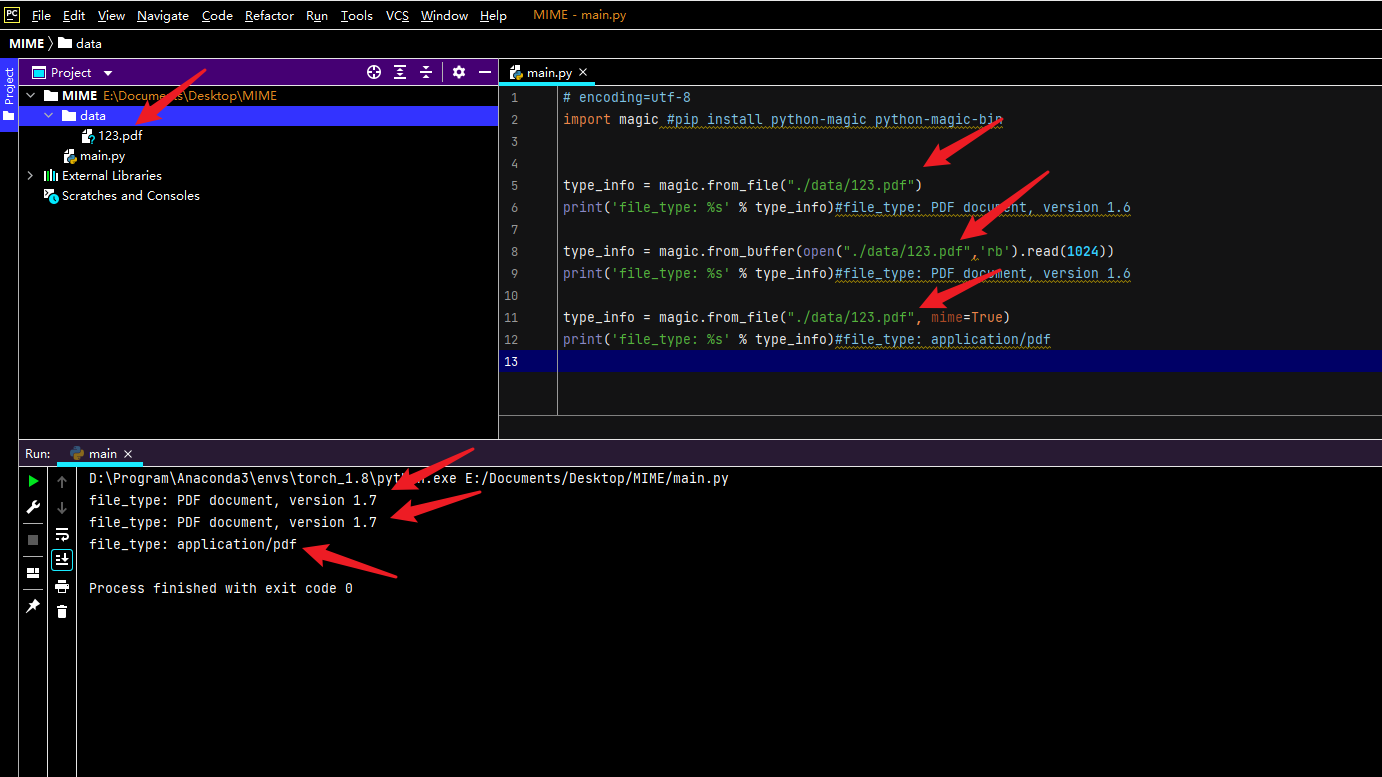The image size is (1382, 777).
Task: Click 'read(1024)' in the editor
Action: coord(1066,252)
